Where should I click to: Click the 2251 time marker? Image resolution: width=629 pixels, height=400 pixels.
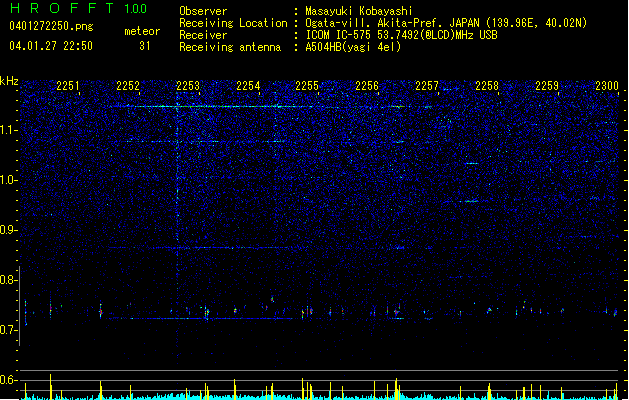[68, 86]
